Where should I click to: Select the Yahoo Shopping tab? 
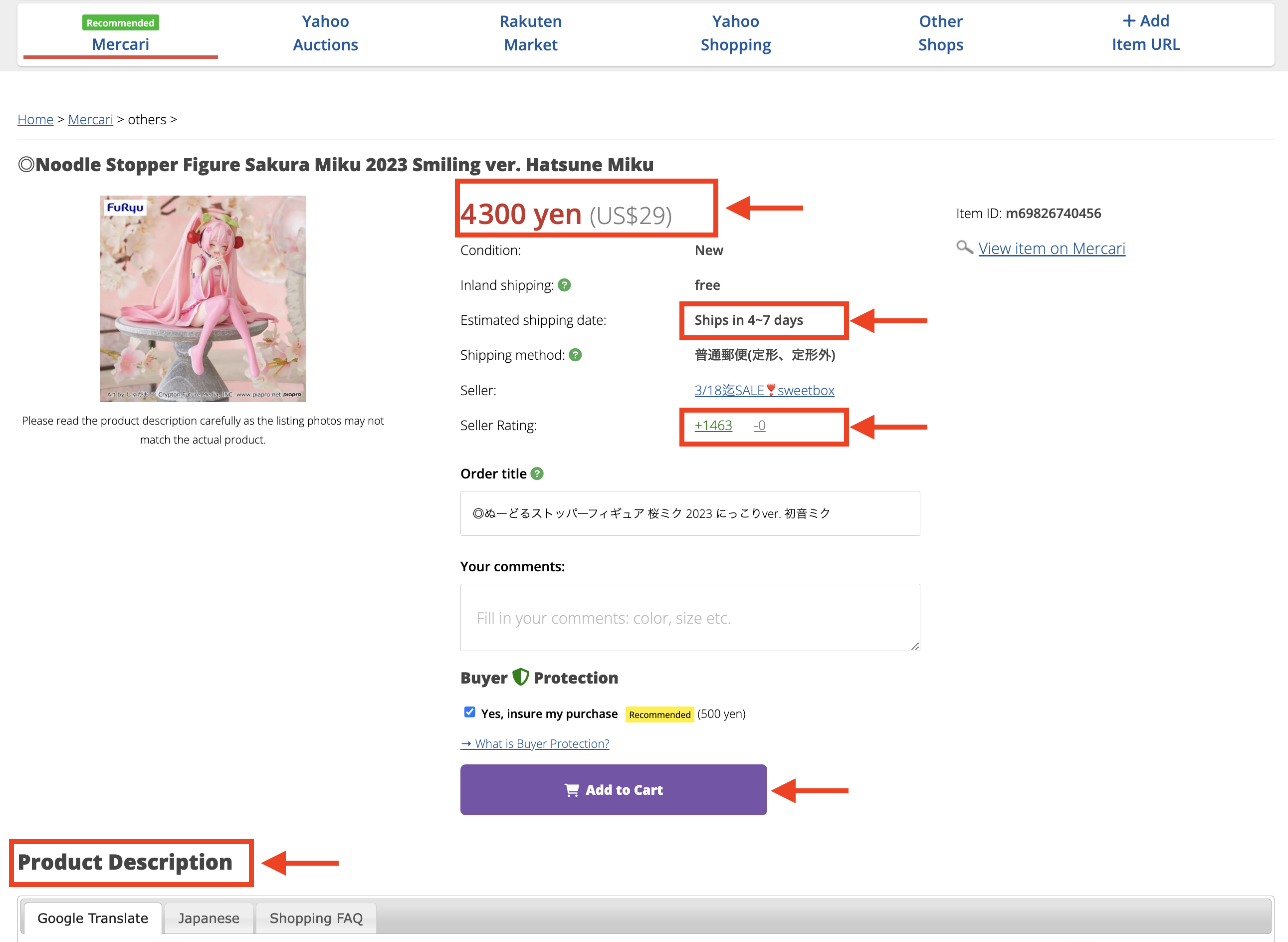735,33
